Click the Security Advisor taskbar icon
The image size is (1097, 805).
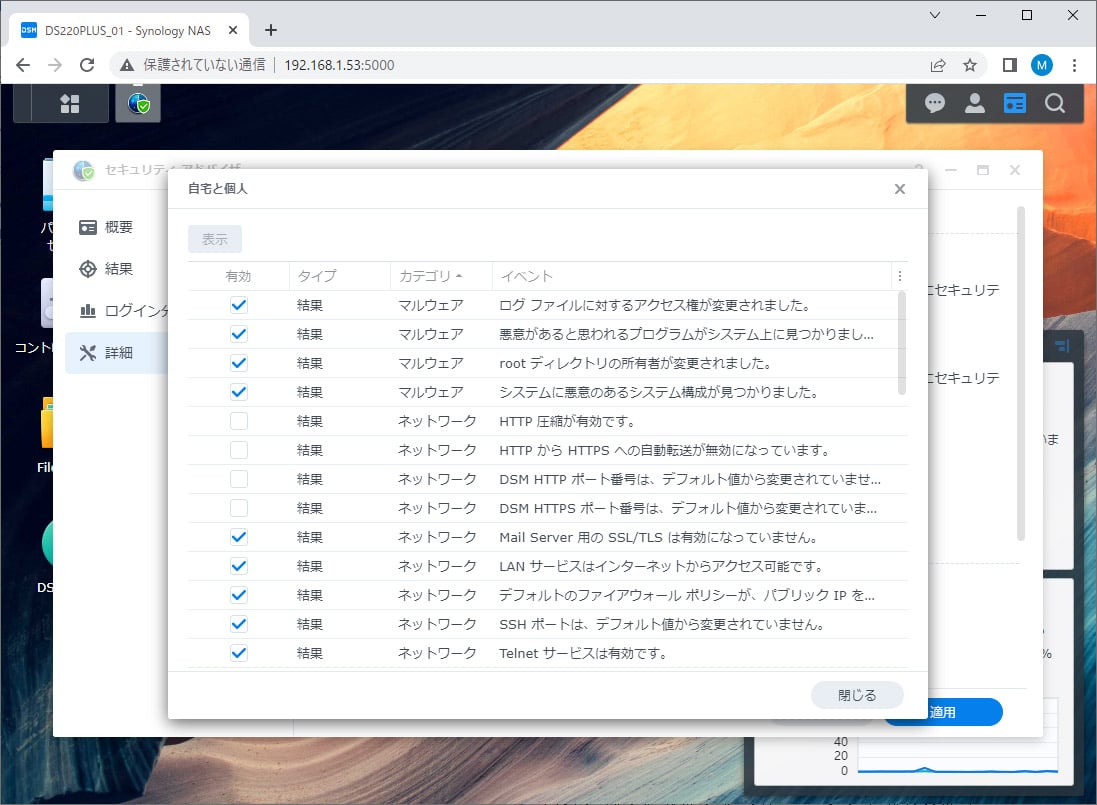139,104
